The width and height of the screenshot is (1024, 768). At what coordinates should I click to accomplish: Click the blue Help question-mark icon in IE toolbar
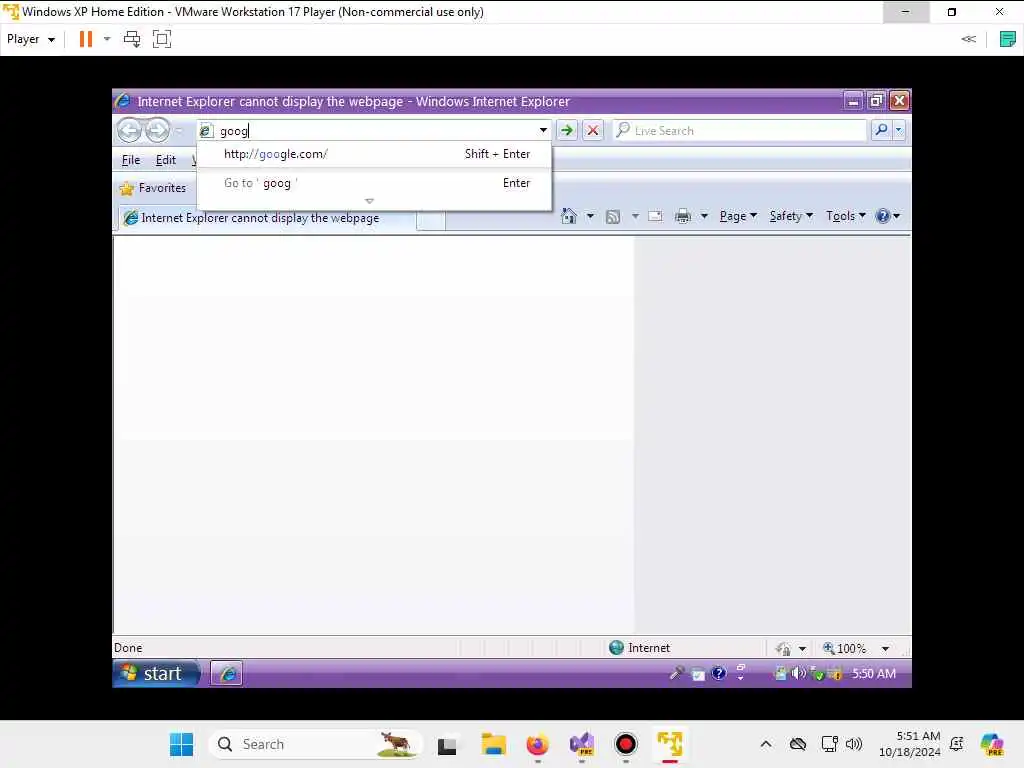click(x=882, y=216)
